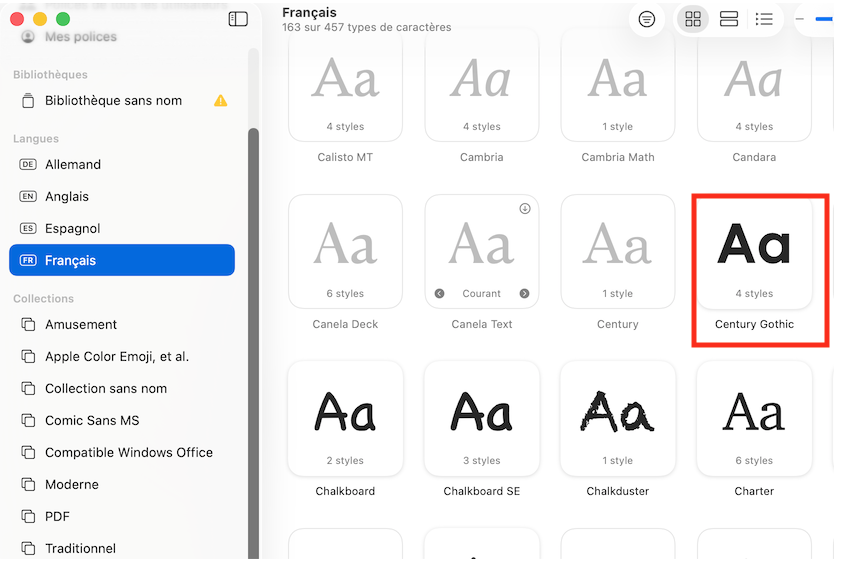Click the Traditionnel collection icon
The width and height of the screenshot is (854, 568).
(x=28, y=548)
